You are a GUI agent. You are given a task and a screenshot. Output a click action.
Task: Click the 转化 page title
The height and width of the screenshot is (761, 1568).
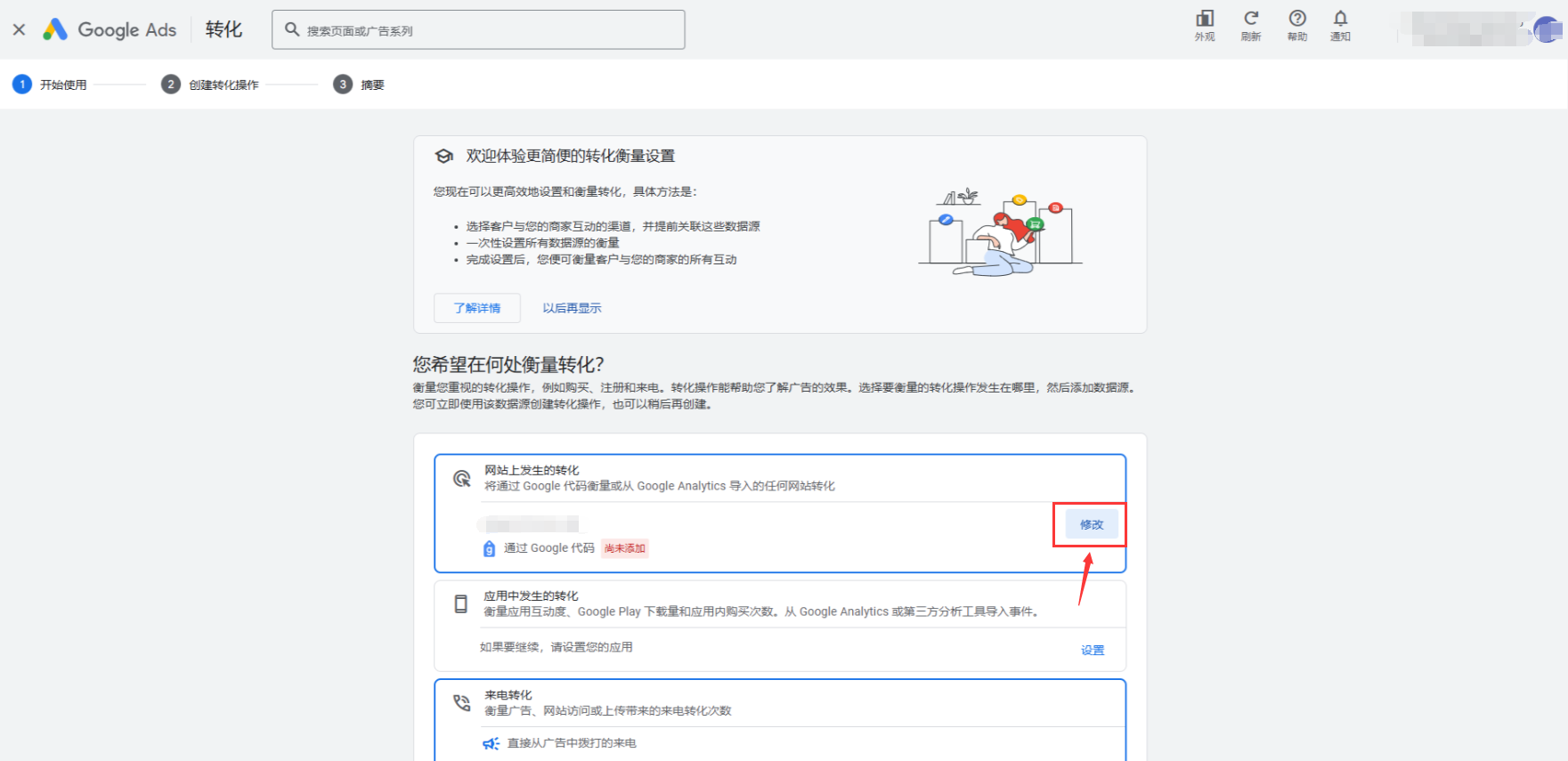223,29
